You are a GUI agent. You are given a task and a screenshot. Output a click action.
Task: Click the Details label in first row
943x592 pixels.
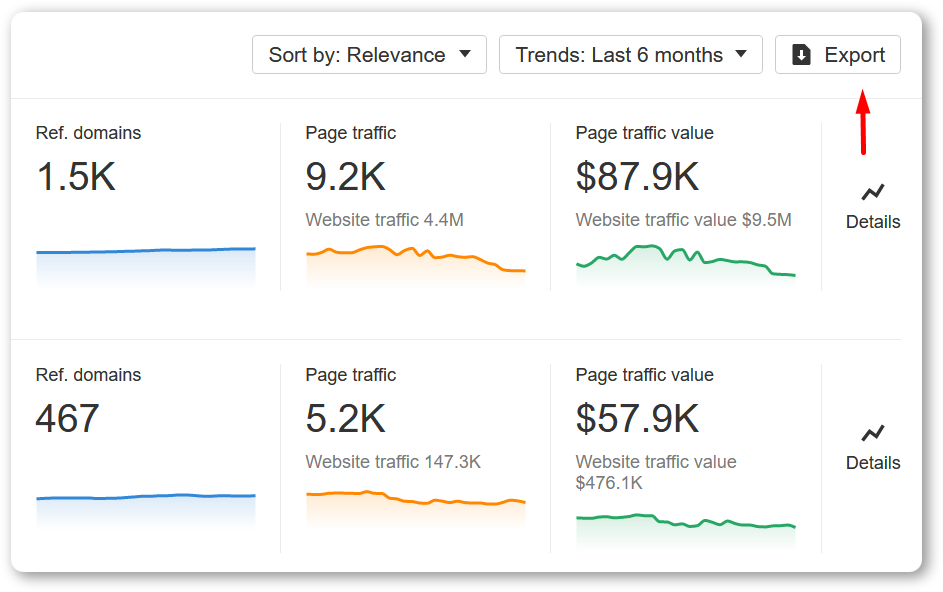[x=873, y=222]
